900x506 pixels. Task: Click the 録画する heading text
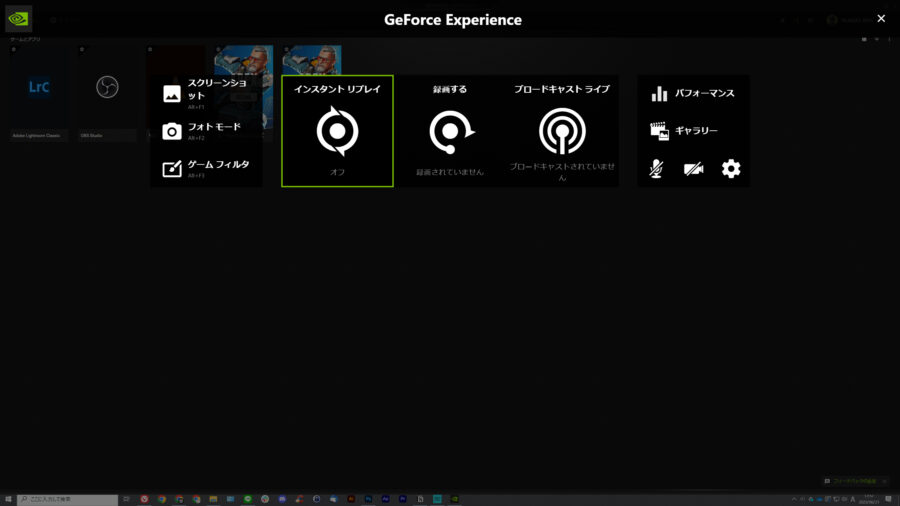click(x=450, y=89)
